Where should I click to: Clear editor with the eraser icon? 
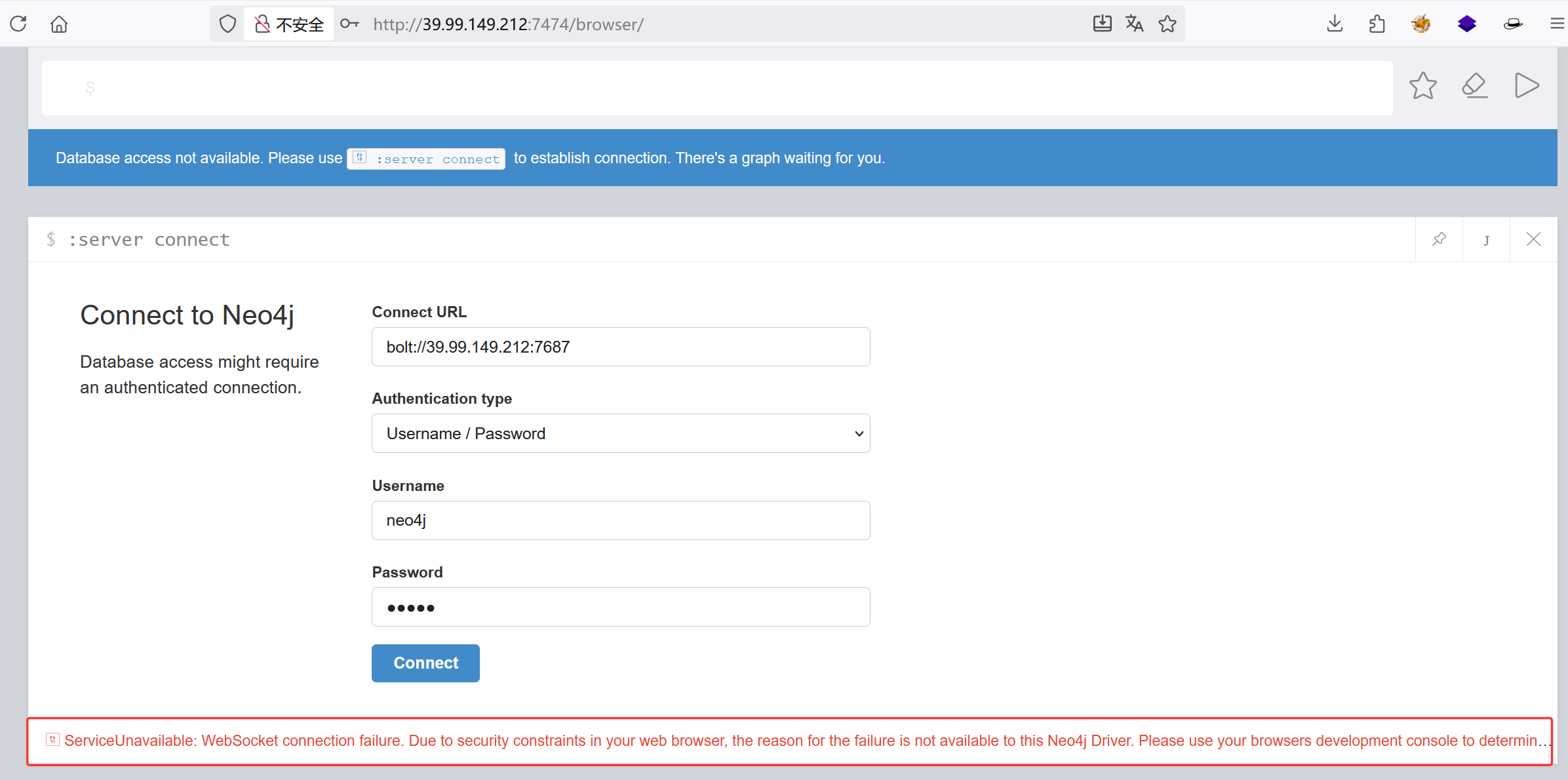1474,86
